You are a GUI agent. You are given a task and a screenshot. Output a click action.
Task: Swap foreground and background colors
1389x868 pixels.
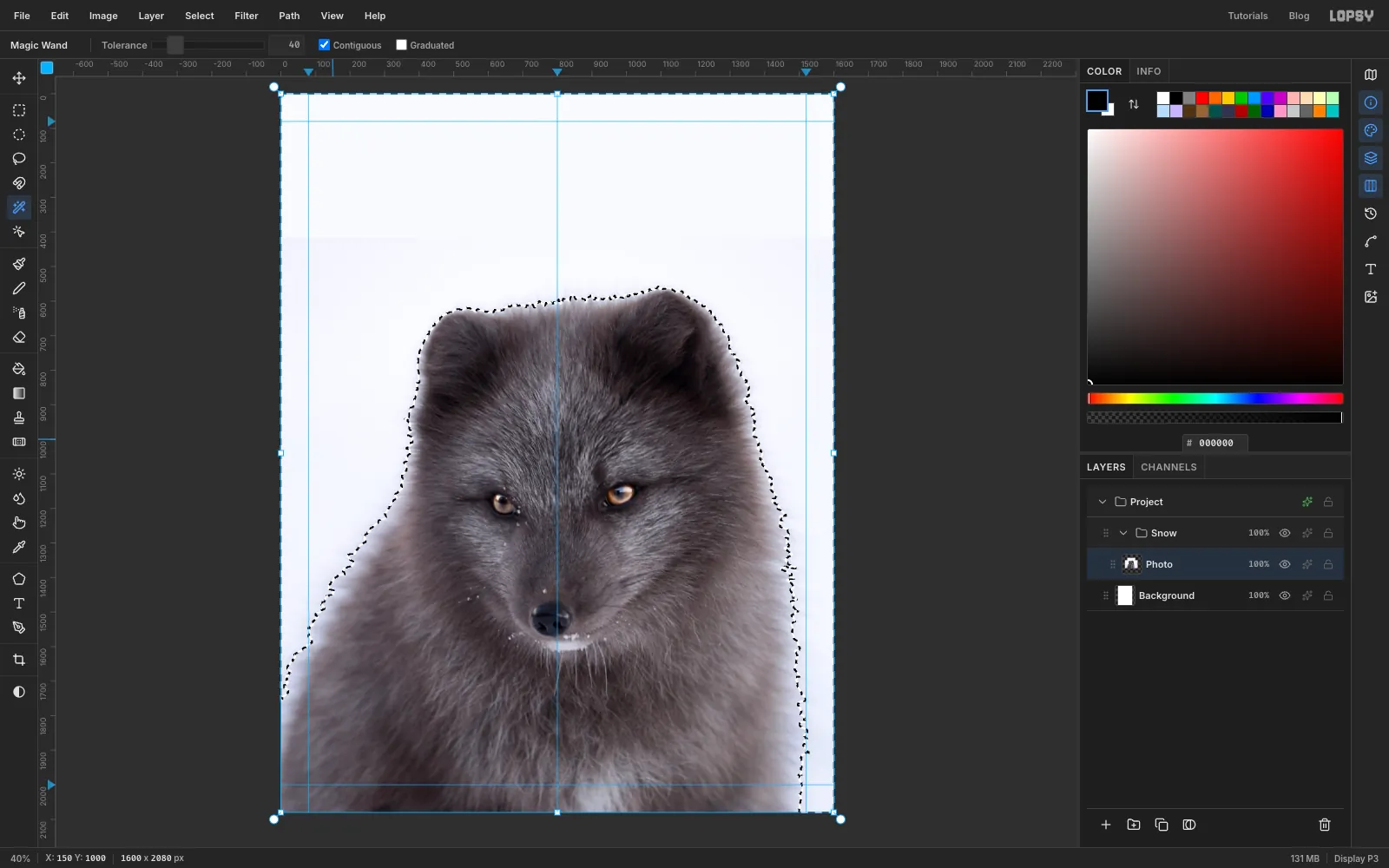coord(1134,104)
